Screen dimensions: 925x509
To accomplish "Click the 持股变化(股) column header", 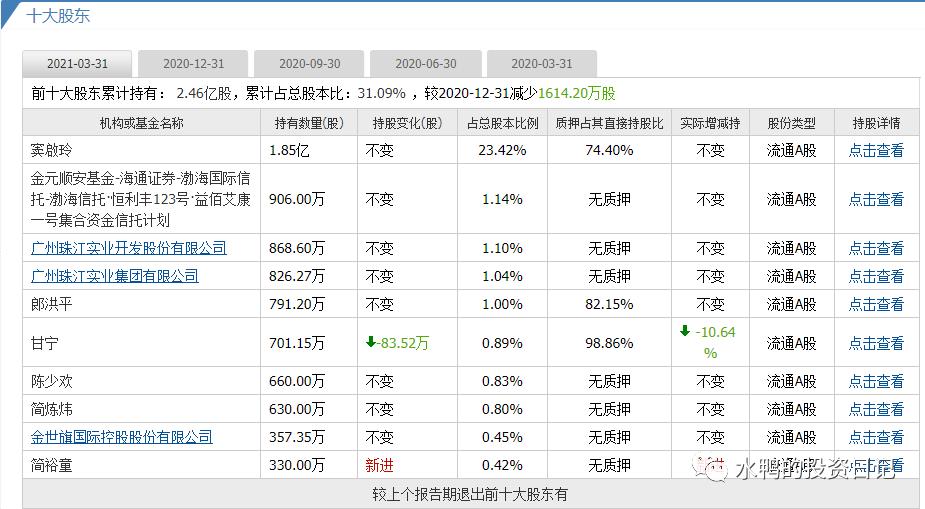I will 408,123.
